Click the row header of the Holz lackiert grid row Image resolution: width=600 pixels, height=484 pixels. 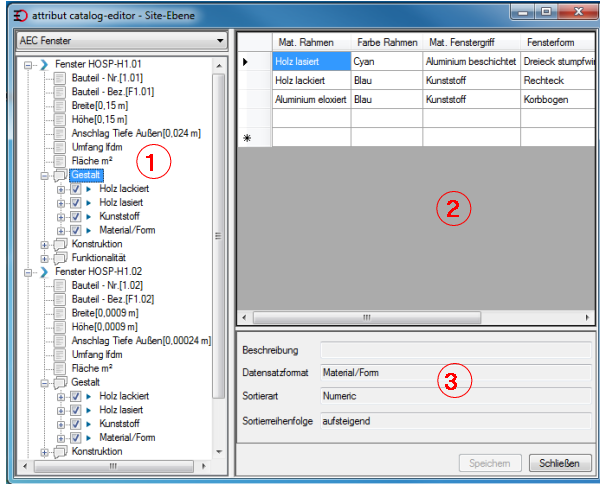[x=254, y=80]
